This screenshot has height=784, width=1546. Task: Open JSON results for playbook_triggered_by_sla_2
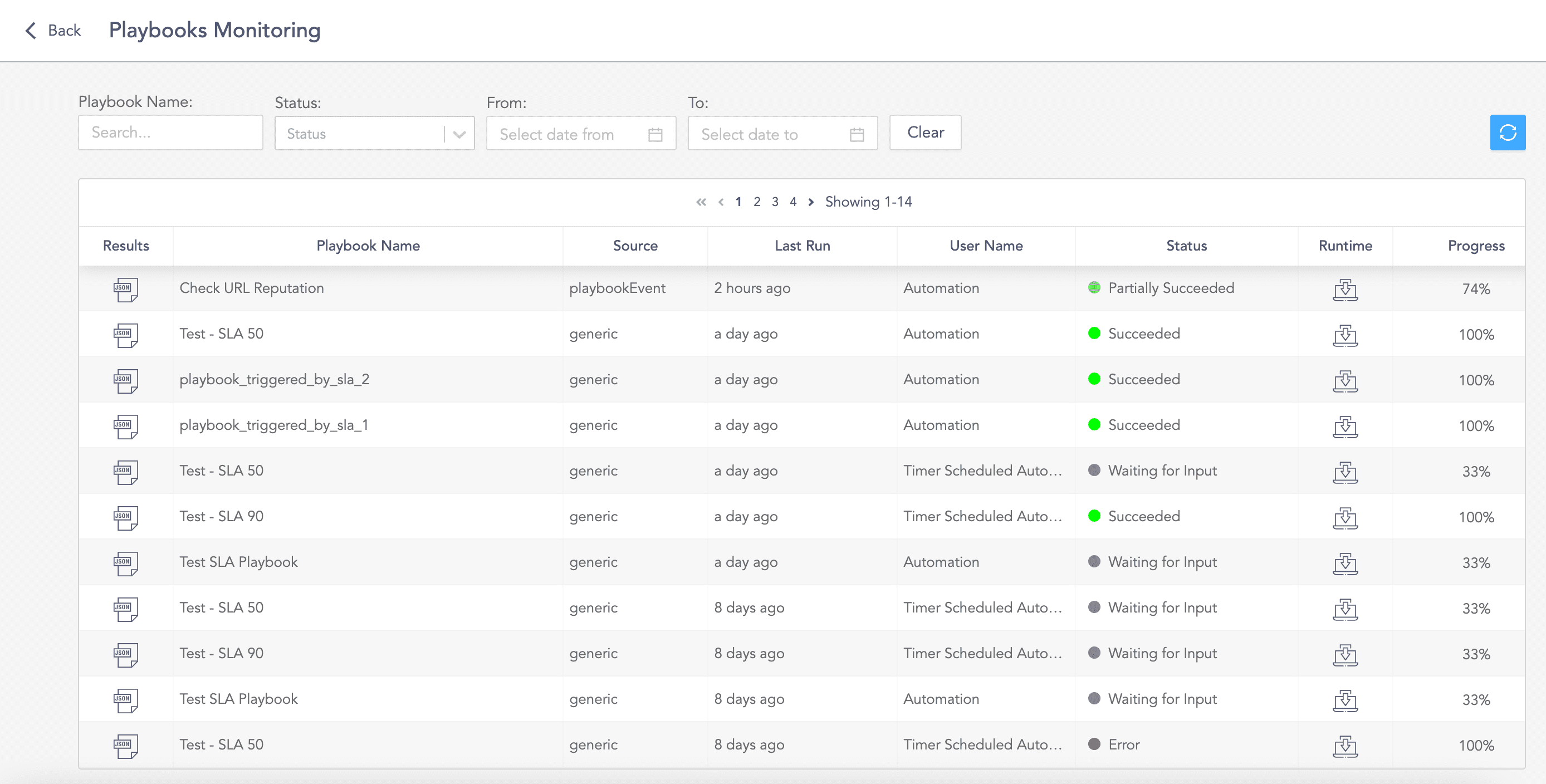pos(125,380)
